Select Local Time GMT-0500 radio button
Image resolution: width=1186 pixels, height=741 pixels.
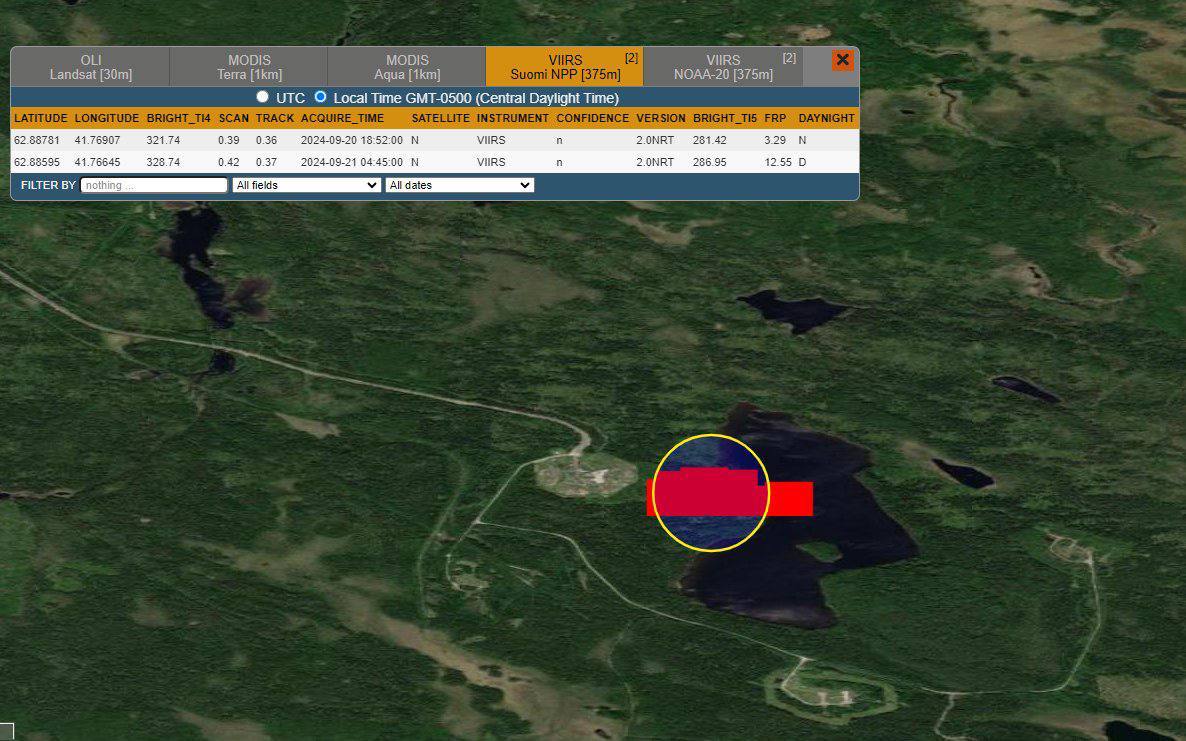pyautogui.click(x=321, y=97)
